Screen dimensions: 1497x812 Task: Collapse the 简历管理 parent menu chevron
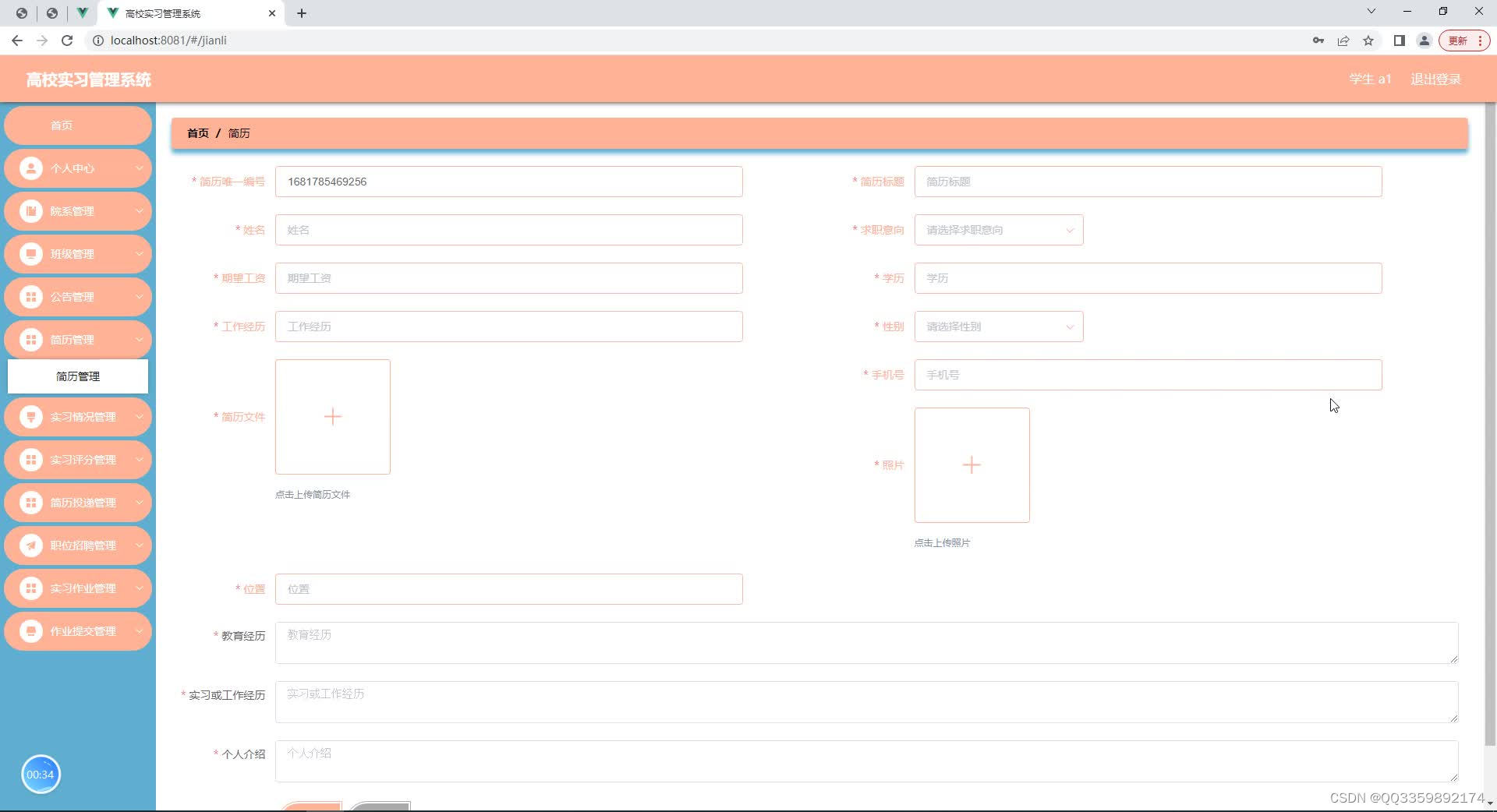coord(140,340)
